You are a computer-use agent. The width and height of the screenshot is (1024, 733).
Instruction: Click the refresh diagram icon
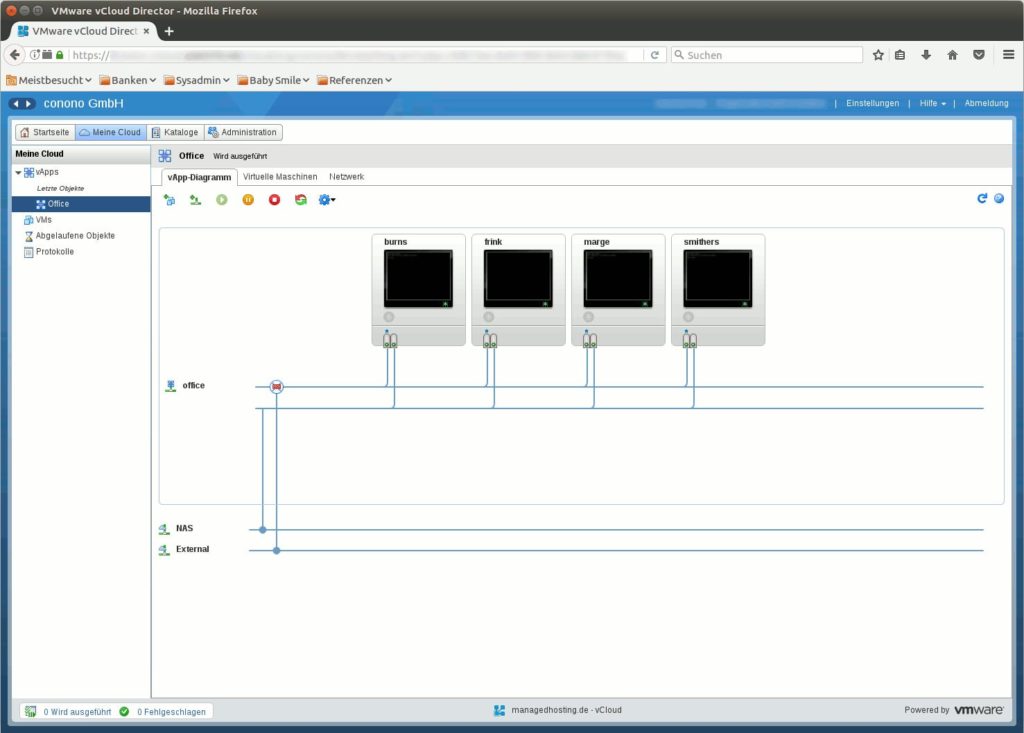(982, 199)
